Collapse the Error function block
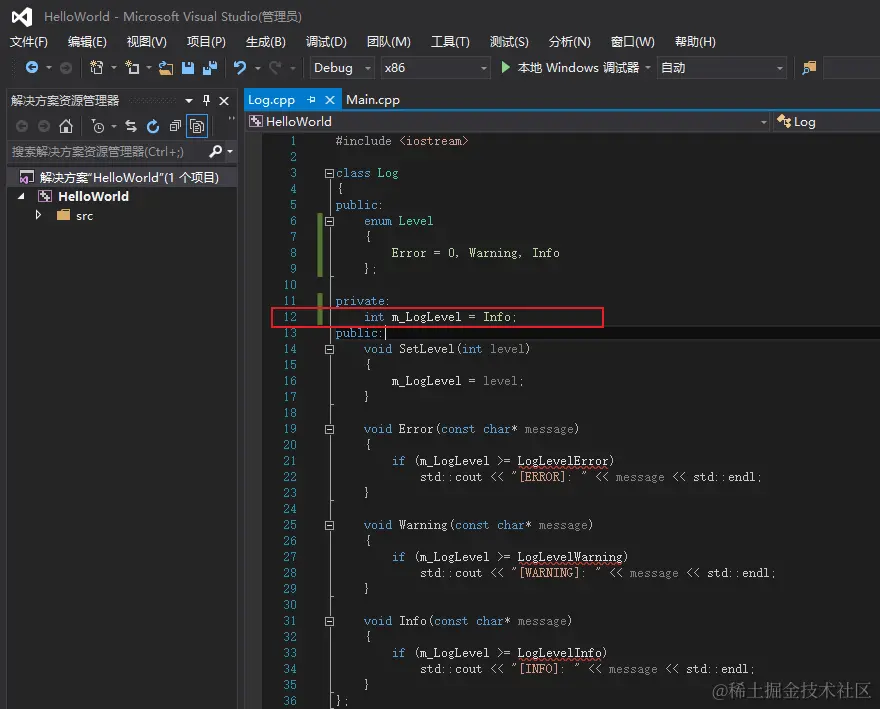Image resolution: width=880 pixels, height=709 pixels. click(x=329, y=429)
